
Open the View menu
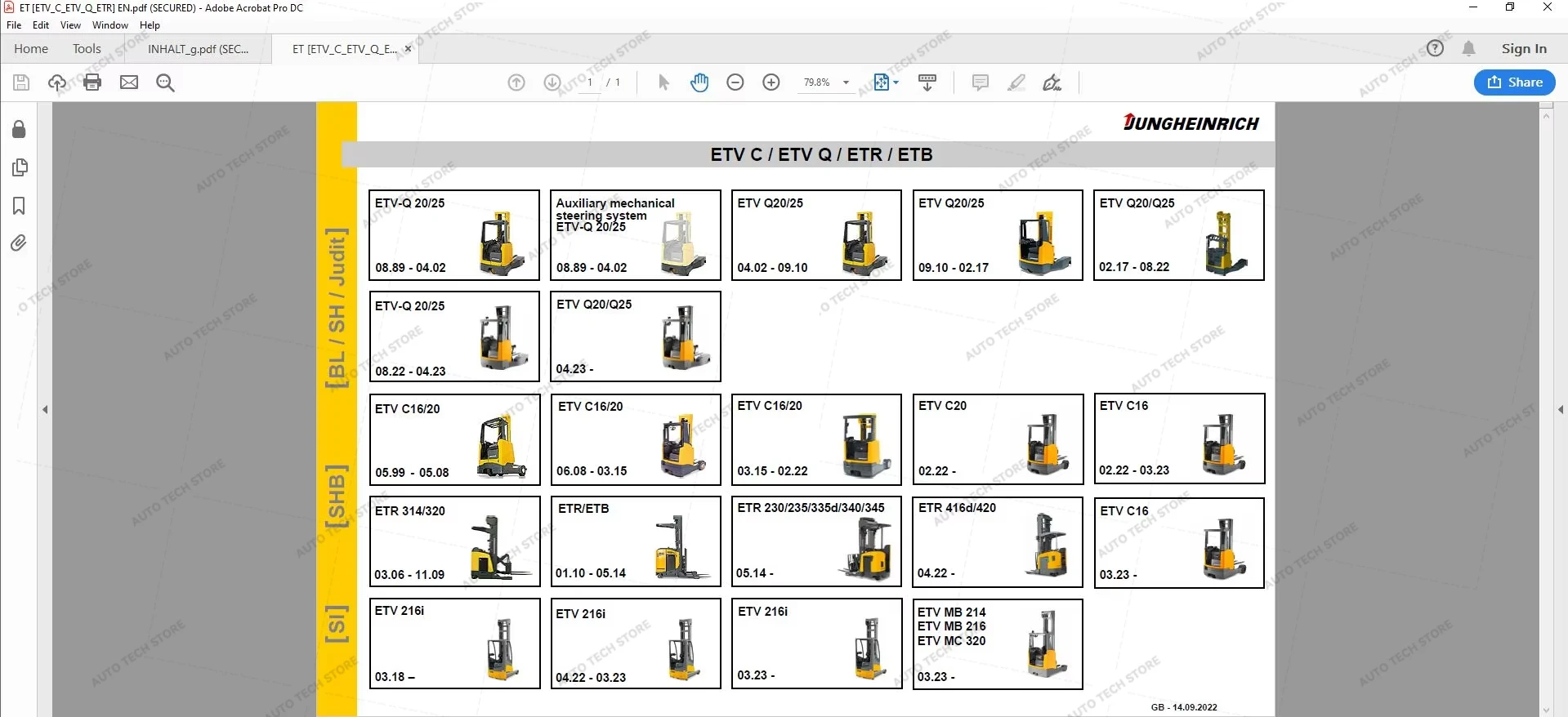click(x=70, y=25)
